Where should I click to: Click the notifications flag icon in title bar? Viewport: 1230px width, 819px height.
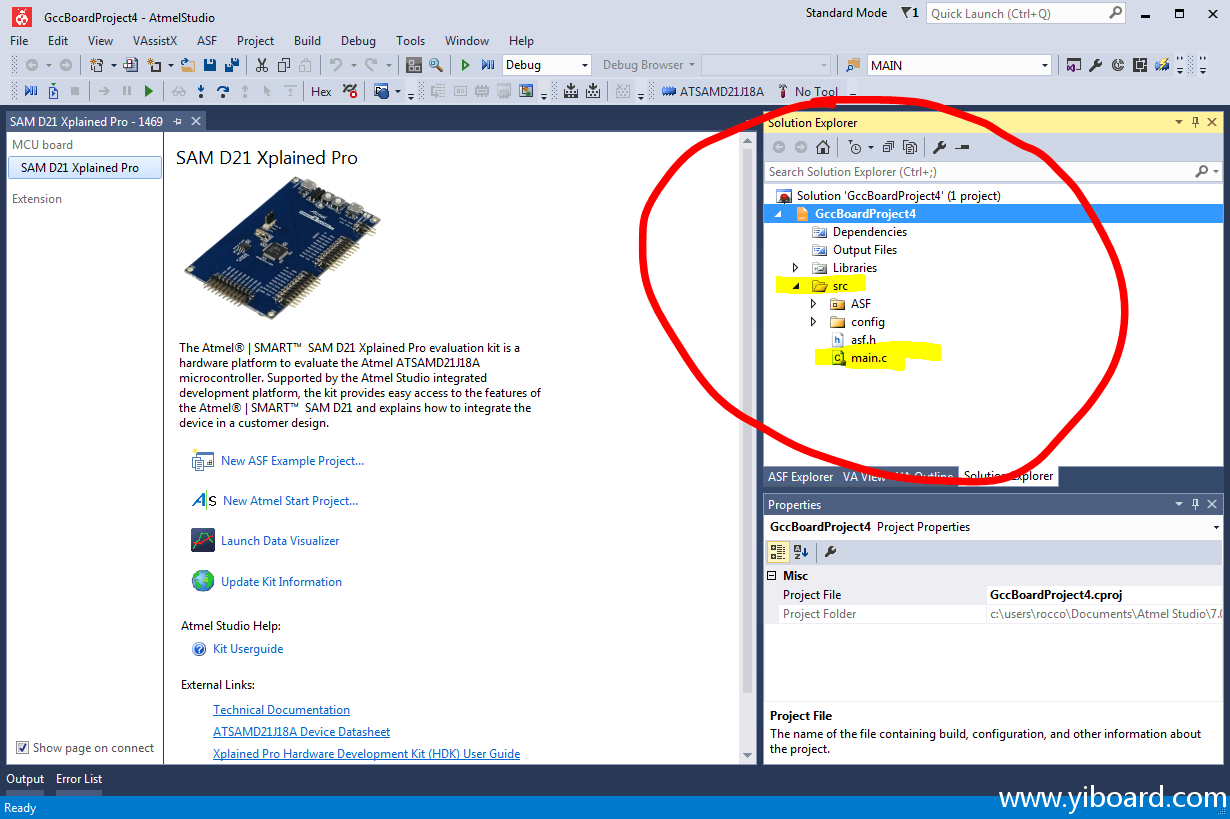point(908,13)
